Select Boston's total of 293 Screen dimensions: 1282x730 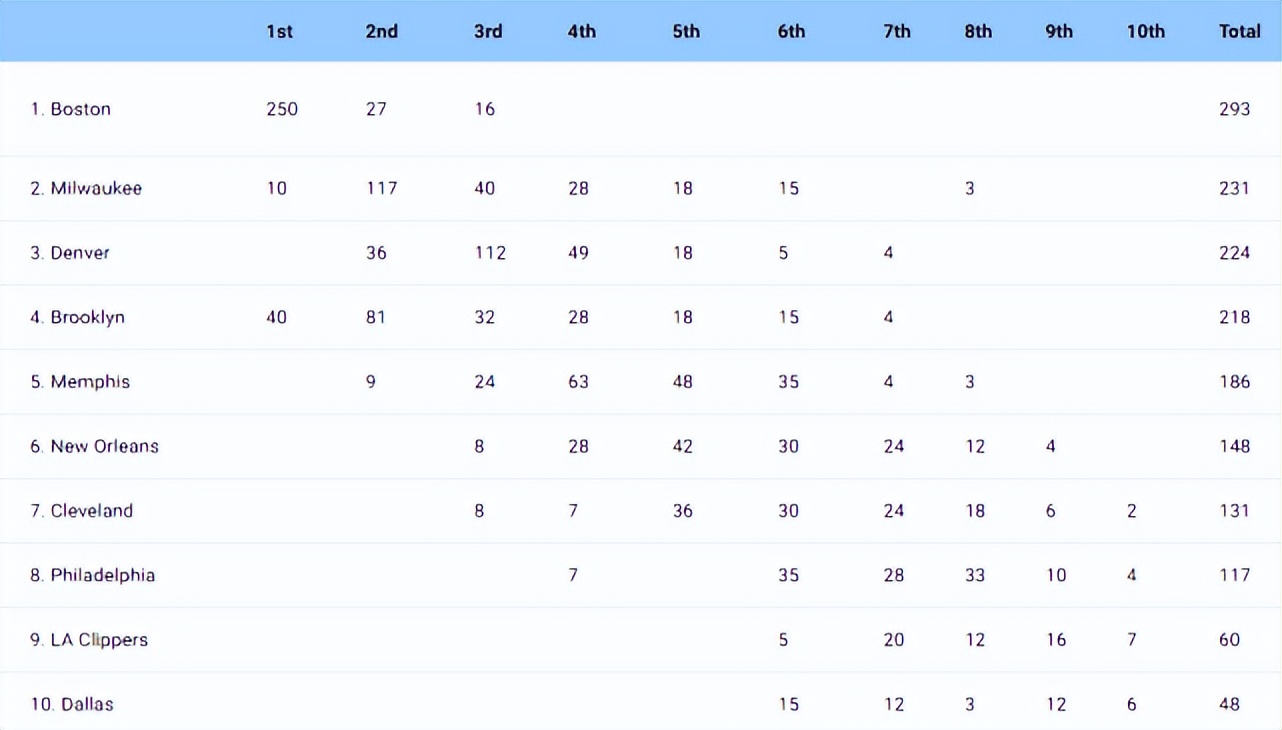(x=1234, y=109)
